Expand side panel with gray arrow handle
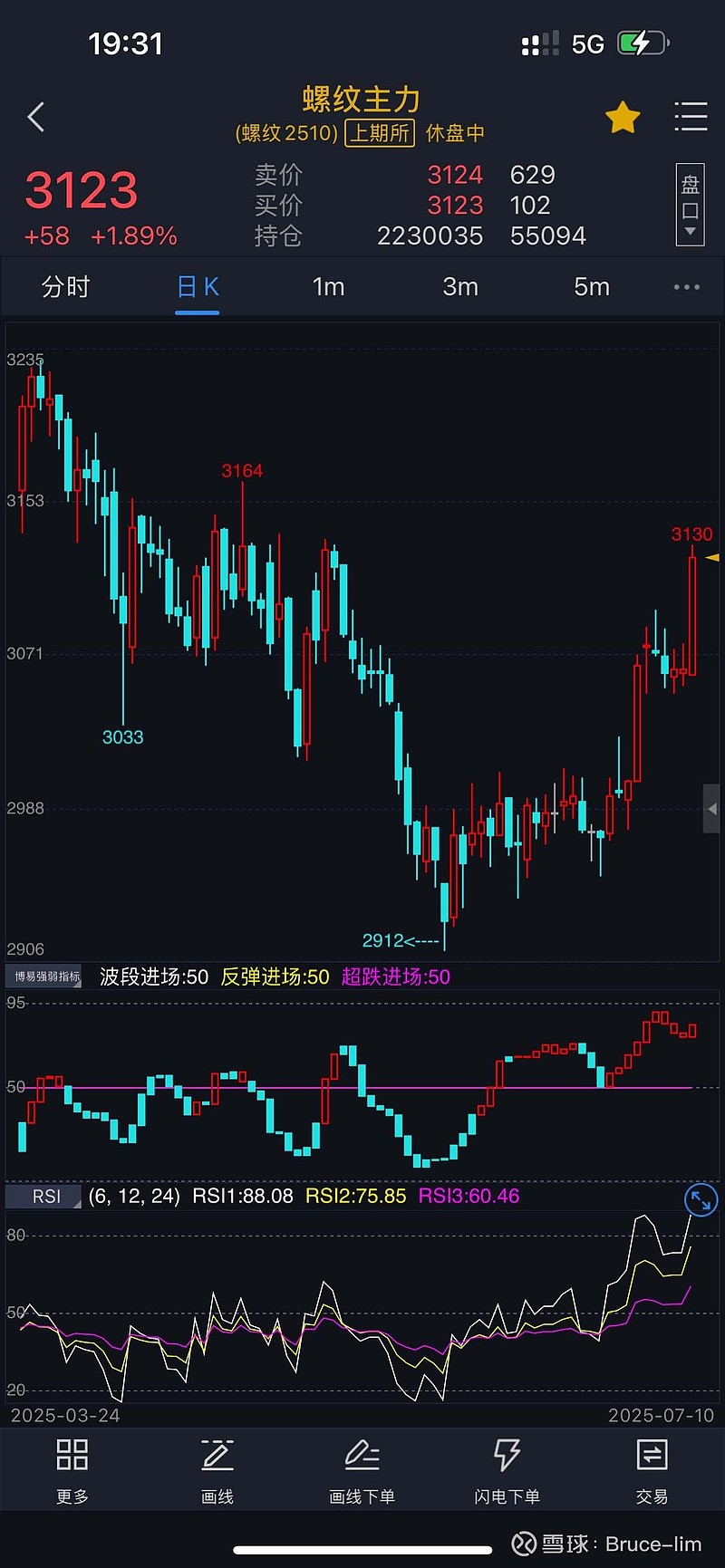Viewport: 725px width, 1568px height. coord(712,808)
